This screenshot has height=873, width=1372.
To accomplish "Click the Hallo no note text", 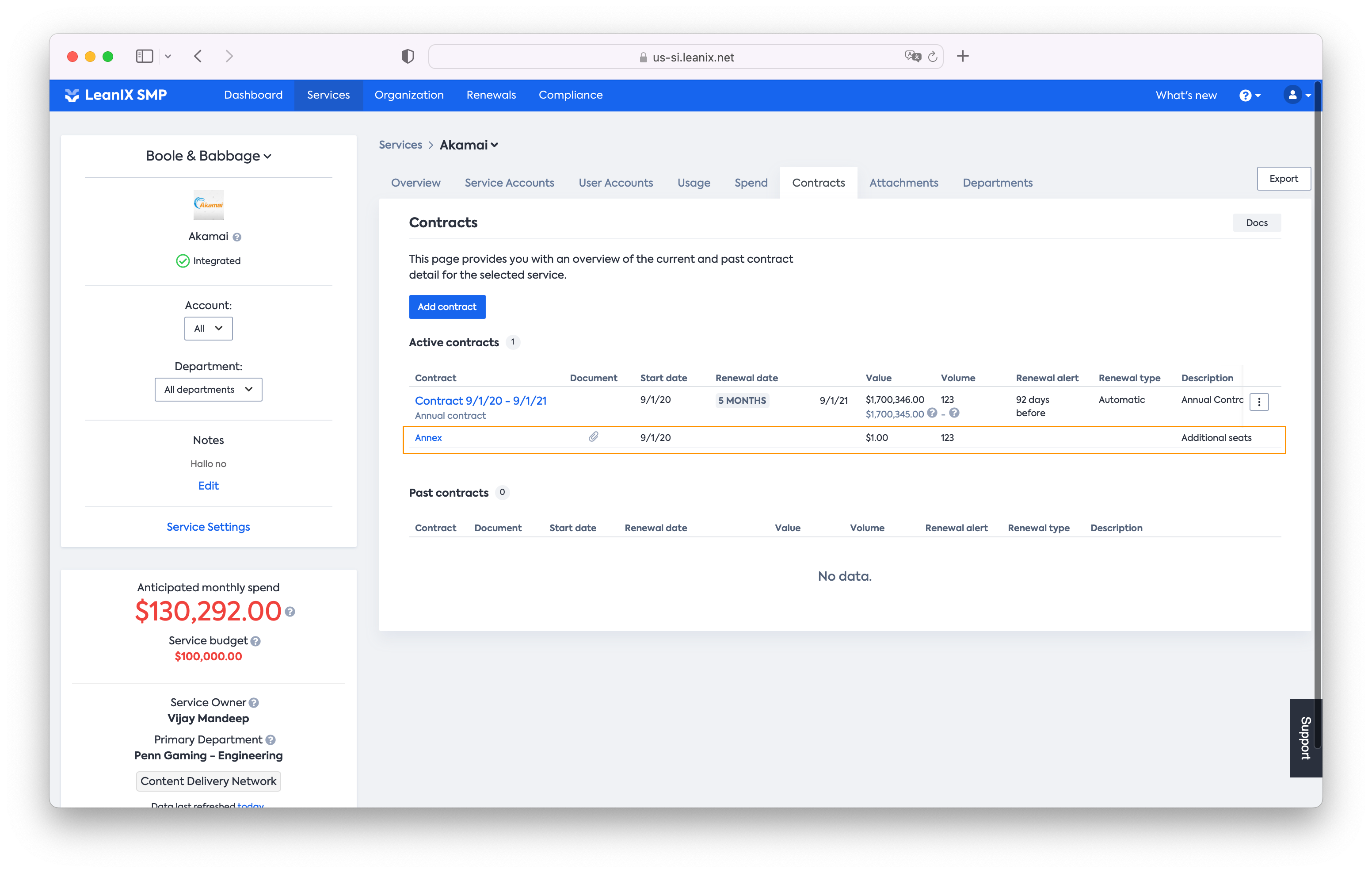I will click(209, 463).
